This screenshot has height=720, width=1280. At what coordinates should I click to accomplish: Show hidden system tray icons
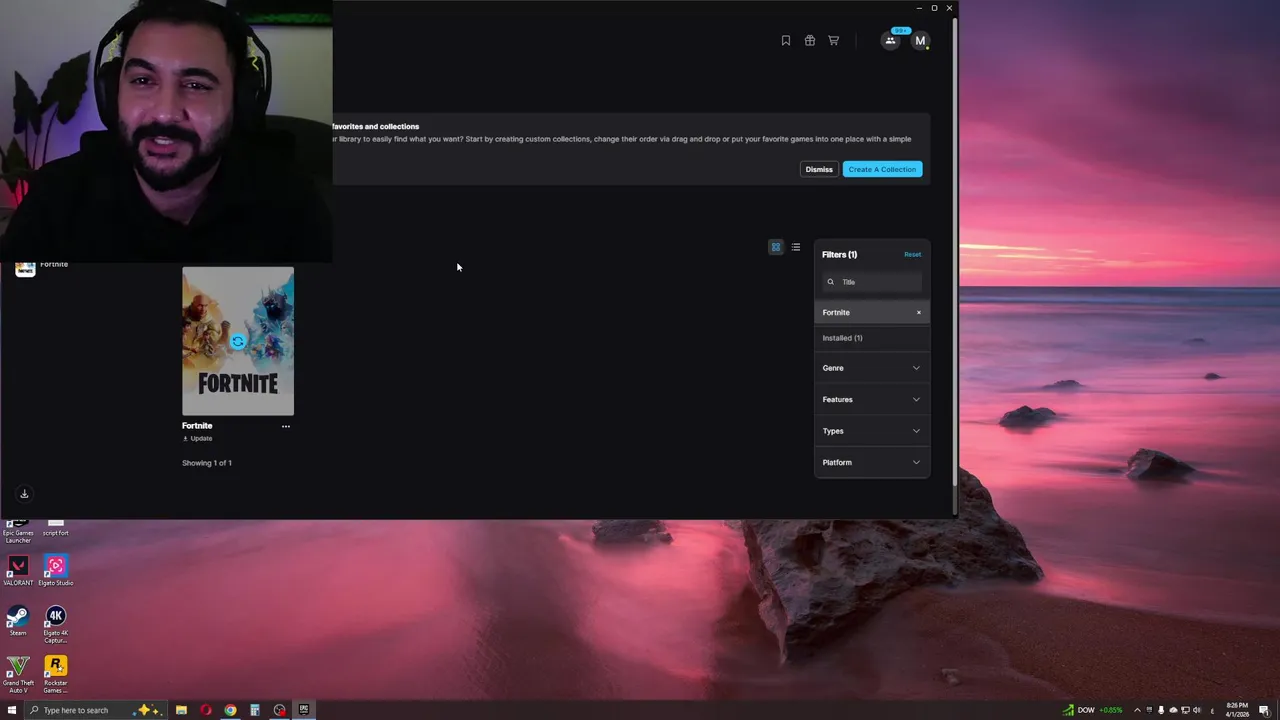[1137, 710]
